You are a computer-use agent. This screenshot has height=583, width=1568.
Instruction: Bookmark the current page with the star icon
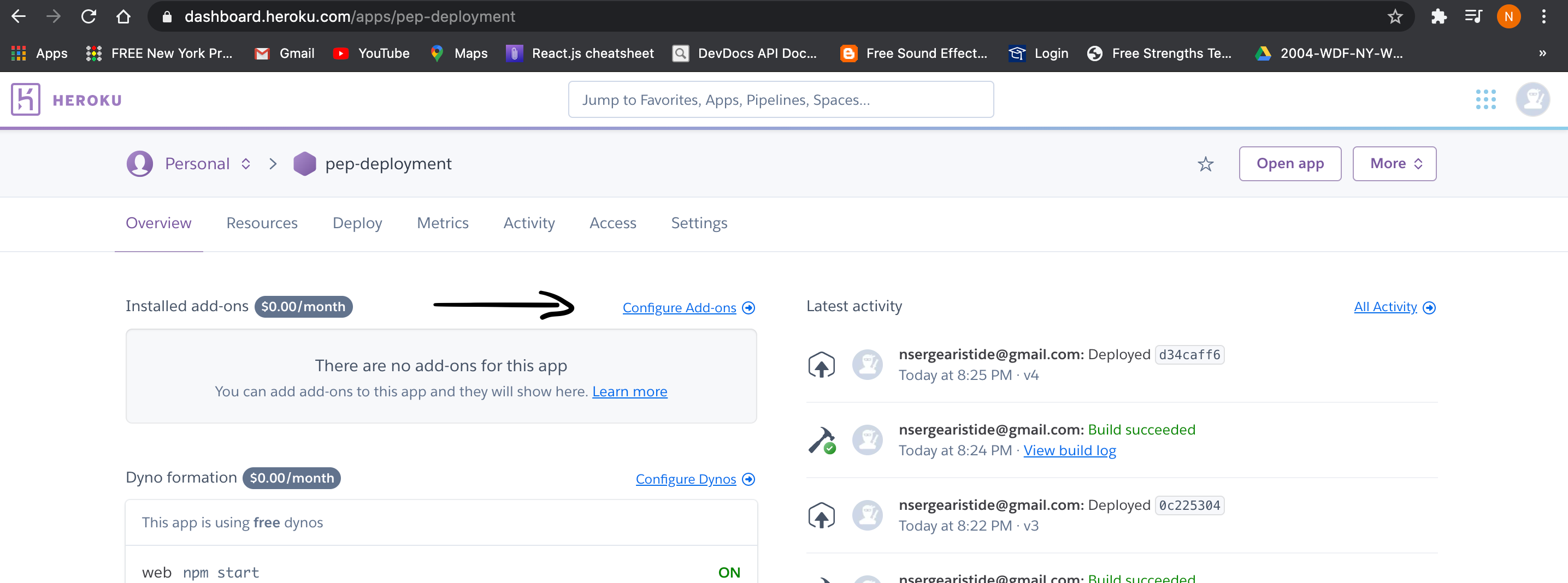coord(1394,16)
